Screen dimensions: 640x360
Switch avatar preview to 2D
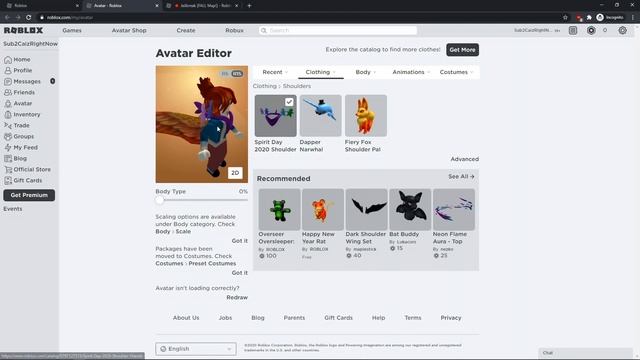pyautogui.click(x=235, y=173)
